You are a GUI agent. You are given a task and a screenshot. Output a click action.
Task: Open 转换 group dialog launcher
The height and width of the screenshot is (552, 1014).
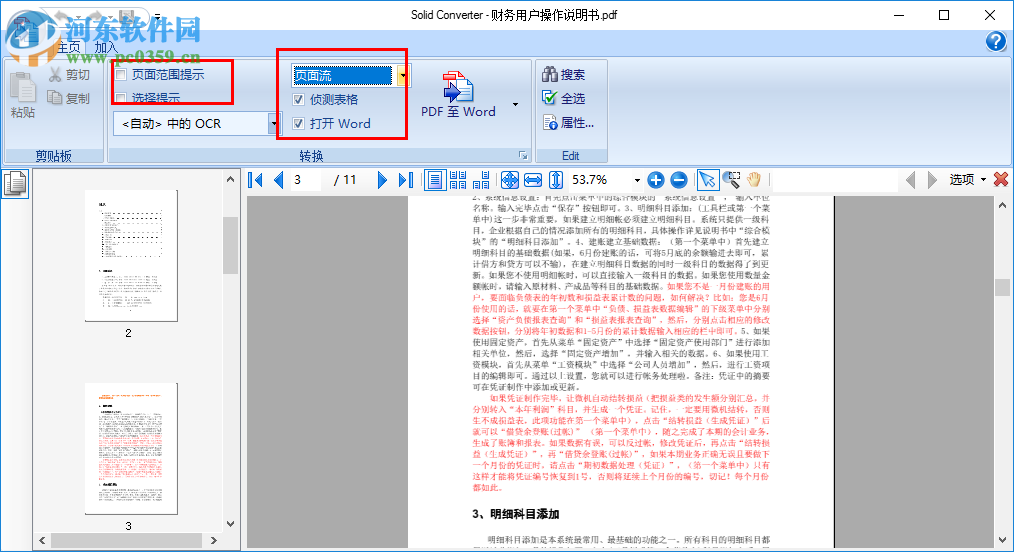[x=523, y=156]
